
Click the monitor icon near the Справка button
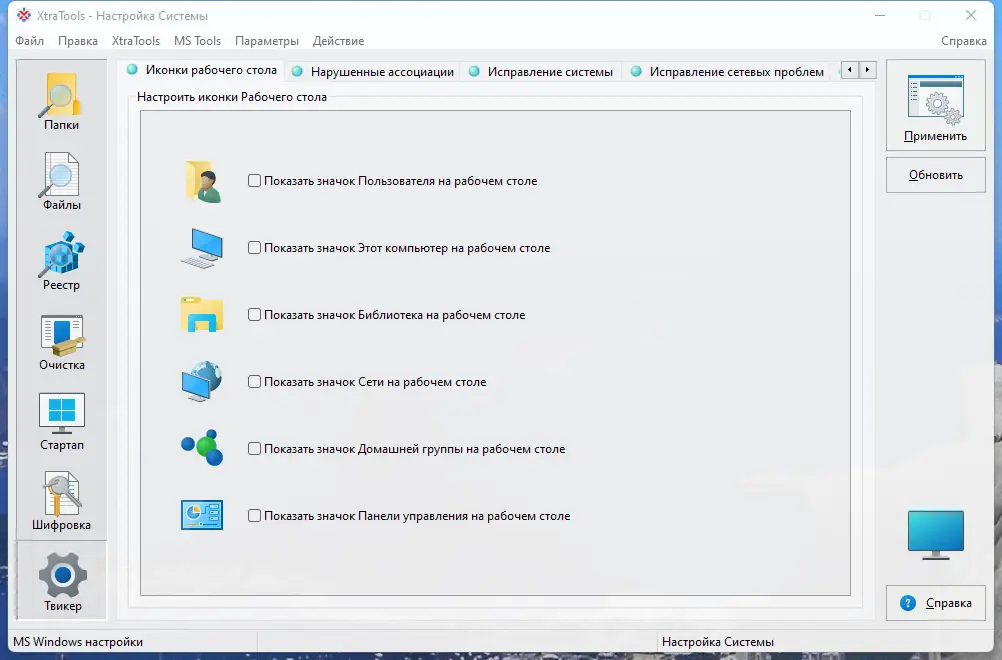(934, 533)
